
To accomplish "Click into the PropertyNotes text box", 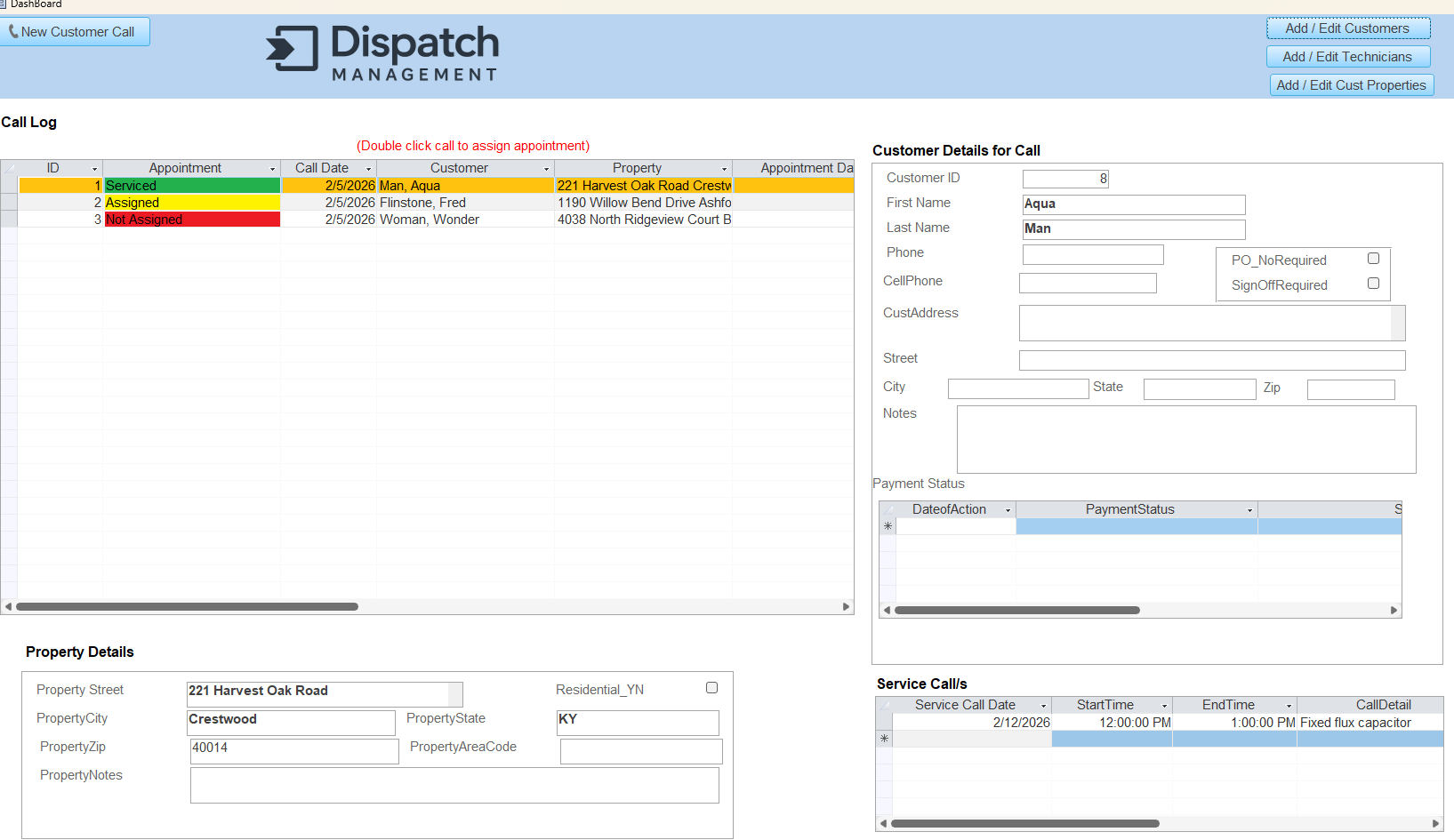I will click(x=454, y=786).
